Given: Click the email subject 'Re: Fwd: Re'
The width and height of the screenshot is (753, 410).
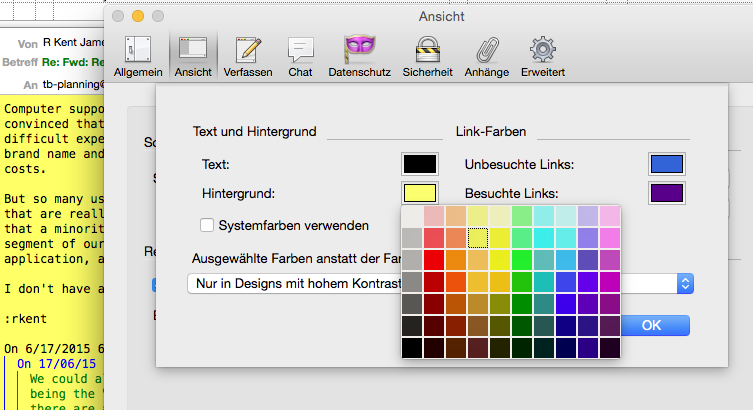Looking at the screenshot, I should tap(74, 62).
